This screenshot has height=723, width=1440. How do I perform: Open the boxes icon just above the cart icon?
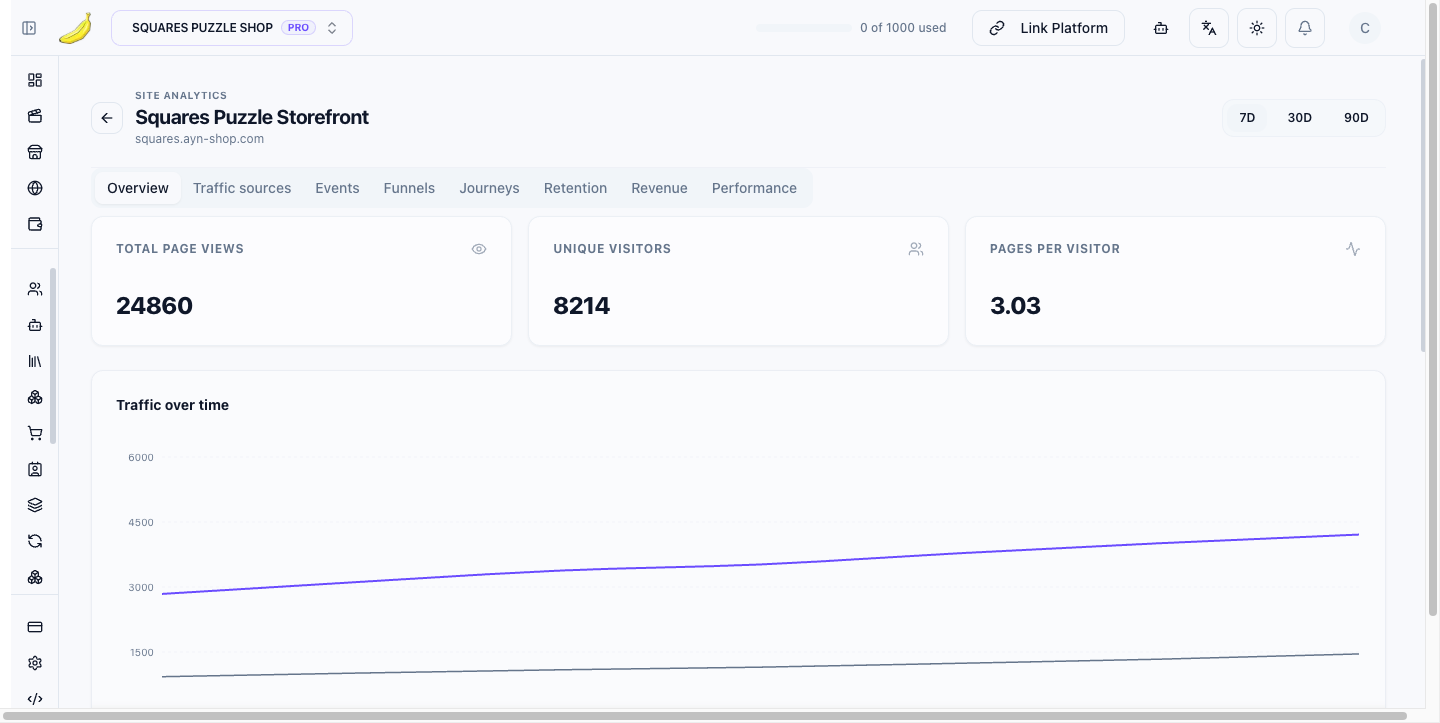(35, 397)
